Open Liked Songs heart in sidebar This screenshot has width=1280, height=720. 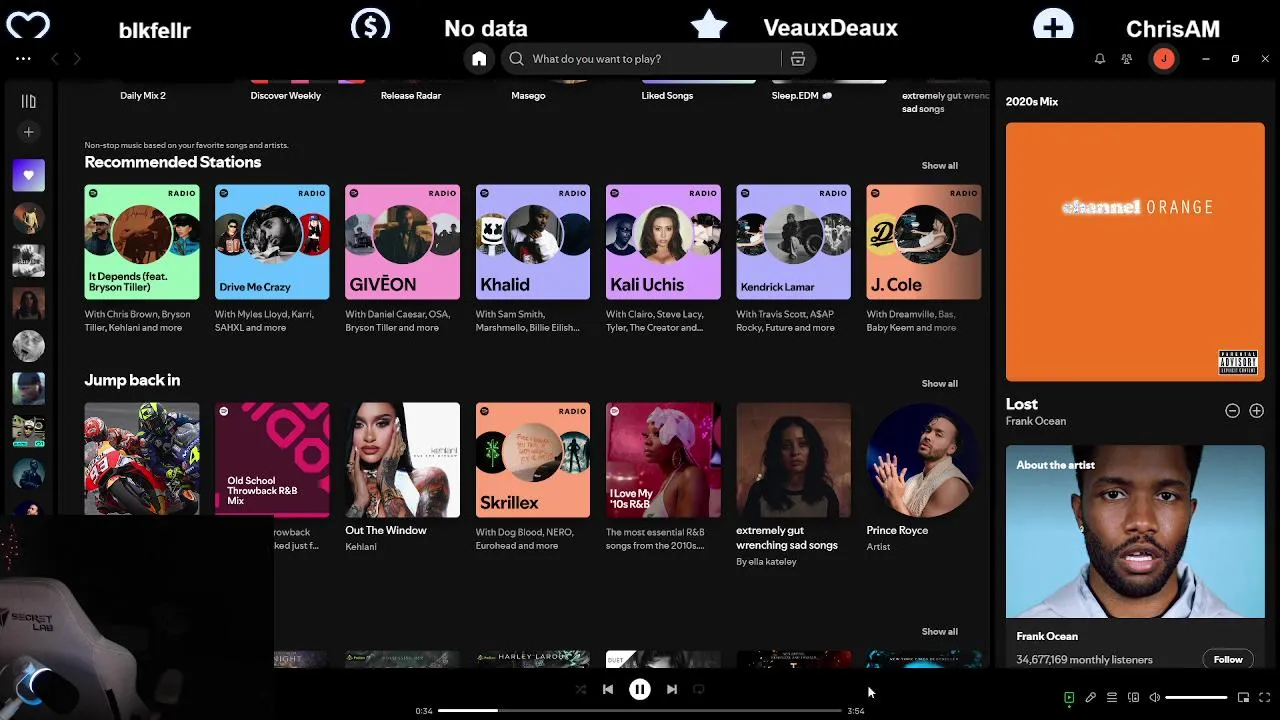tap(29, 175)
